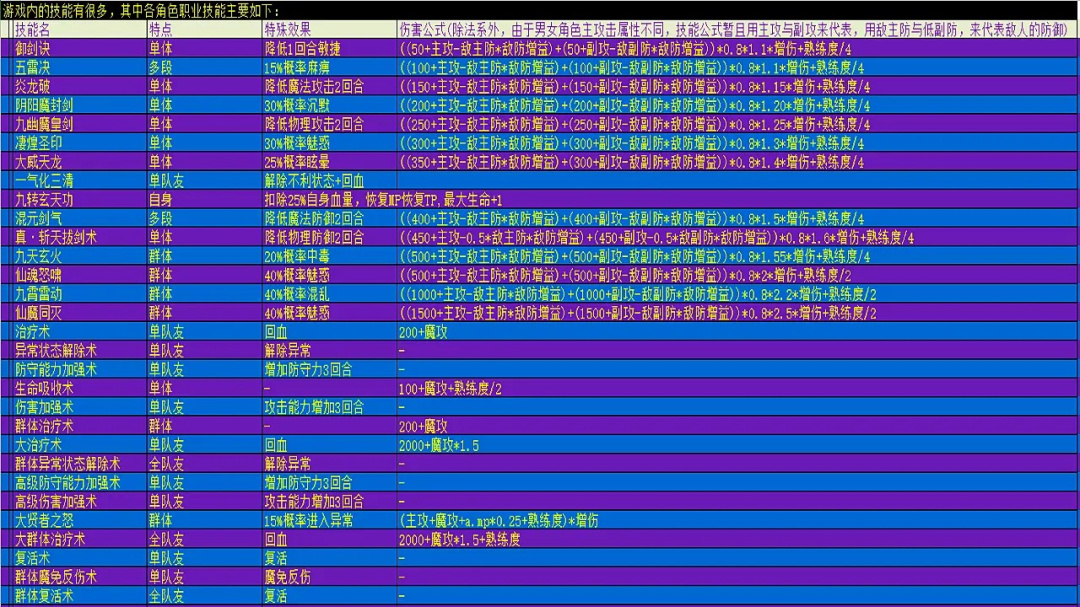
Task: Click the 15%概率进入异常 effect cell
Action: (x=311, y=520)
